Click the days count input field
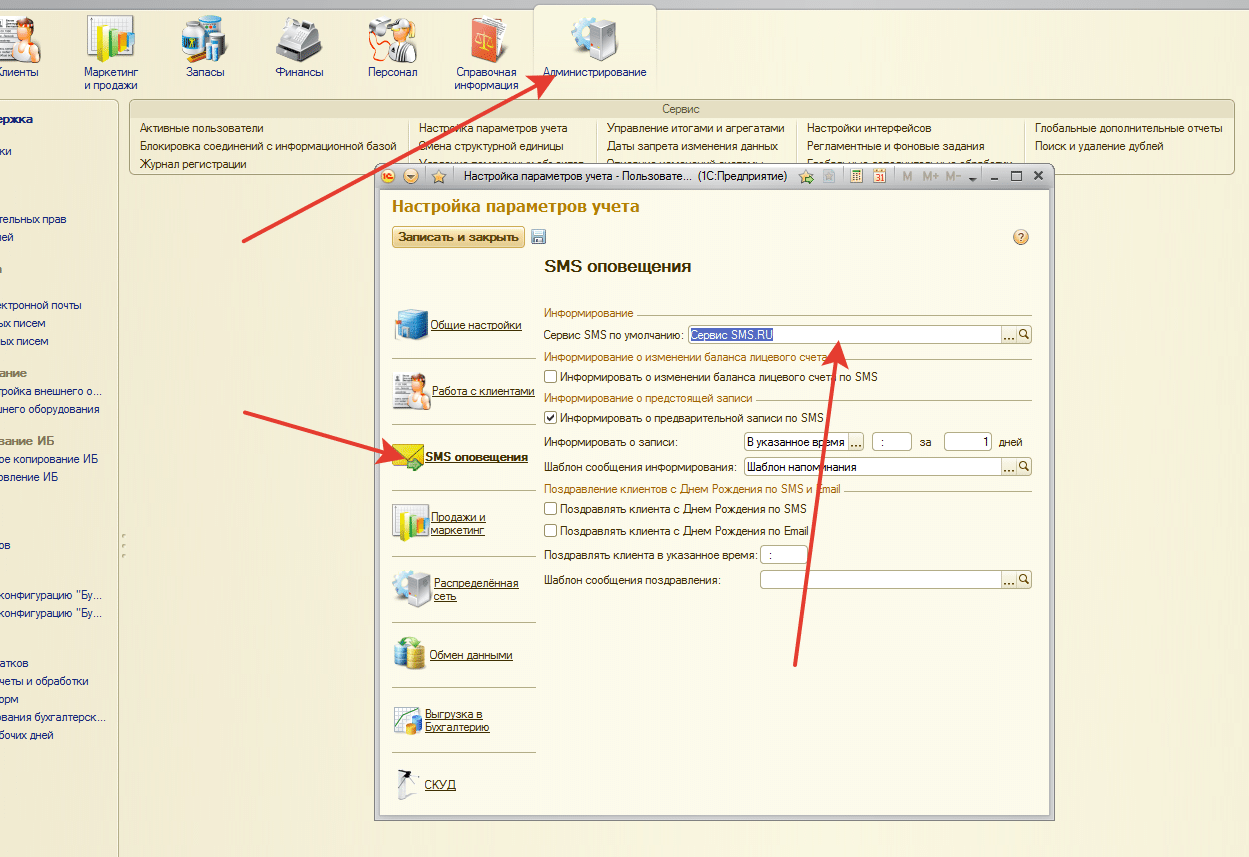This screenshot has height=857, width=1249. click(967, 441)
